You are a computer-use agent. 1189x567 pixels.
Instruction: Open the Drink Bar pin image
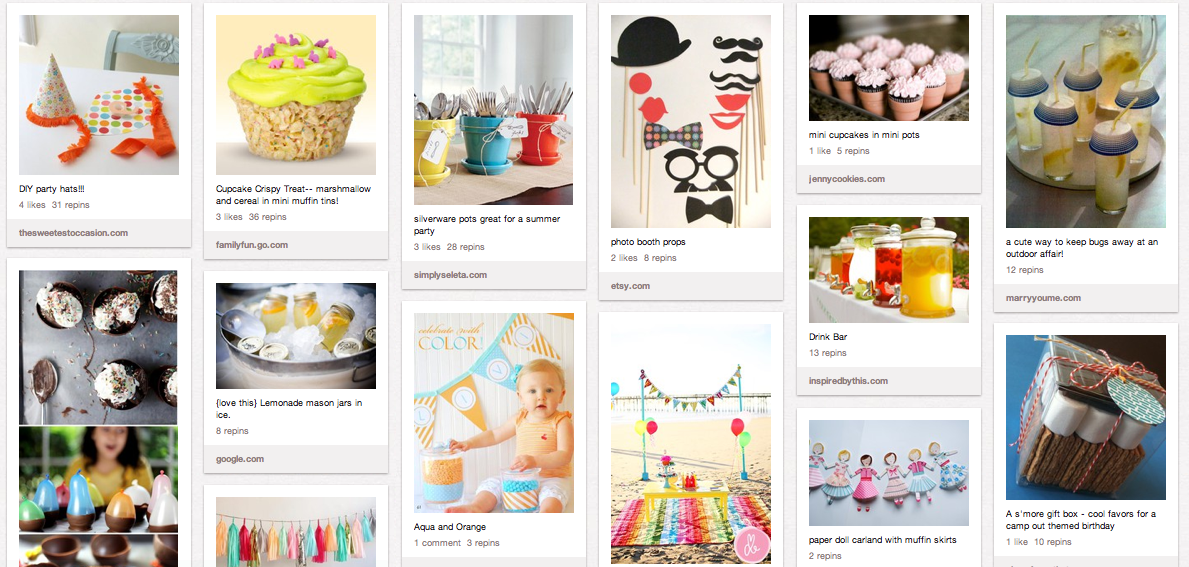889,270
